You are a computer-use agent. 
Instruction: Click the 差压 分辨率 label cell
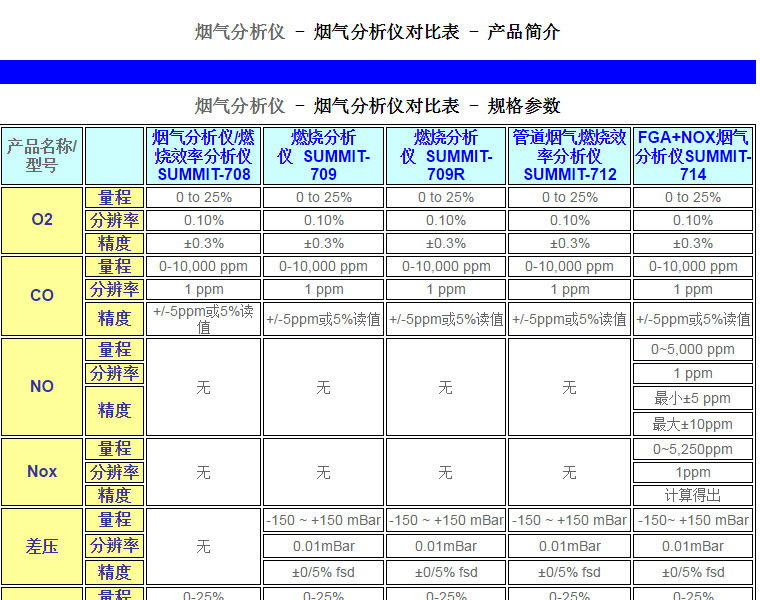[114, 546]
